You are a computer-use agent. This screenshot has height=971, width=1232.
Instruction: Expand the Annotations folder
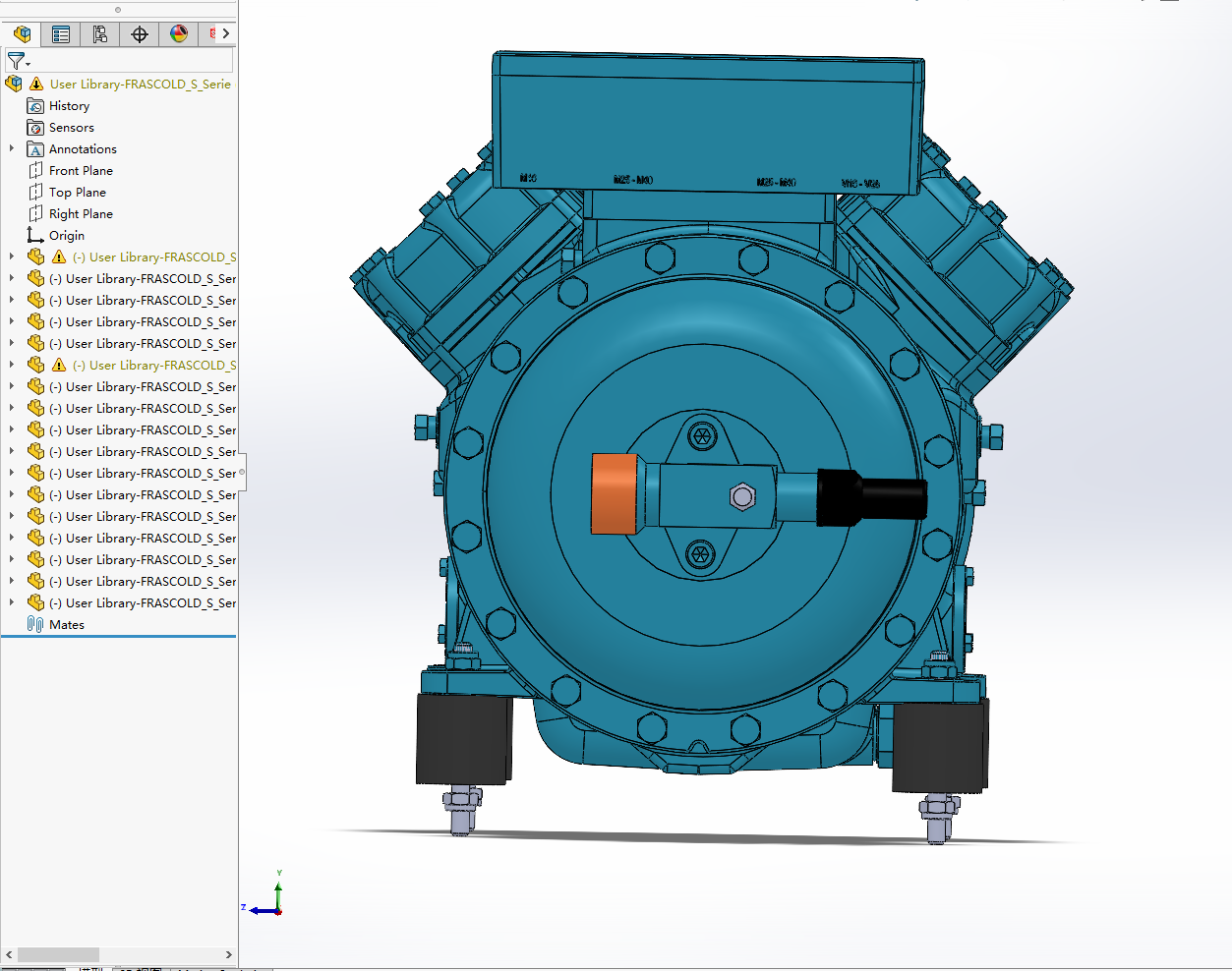pyautogui.click(x=12, y=148)
